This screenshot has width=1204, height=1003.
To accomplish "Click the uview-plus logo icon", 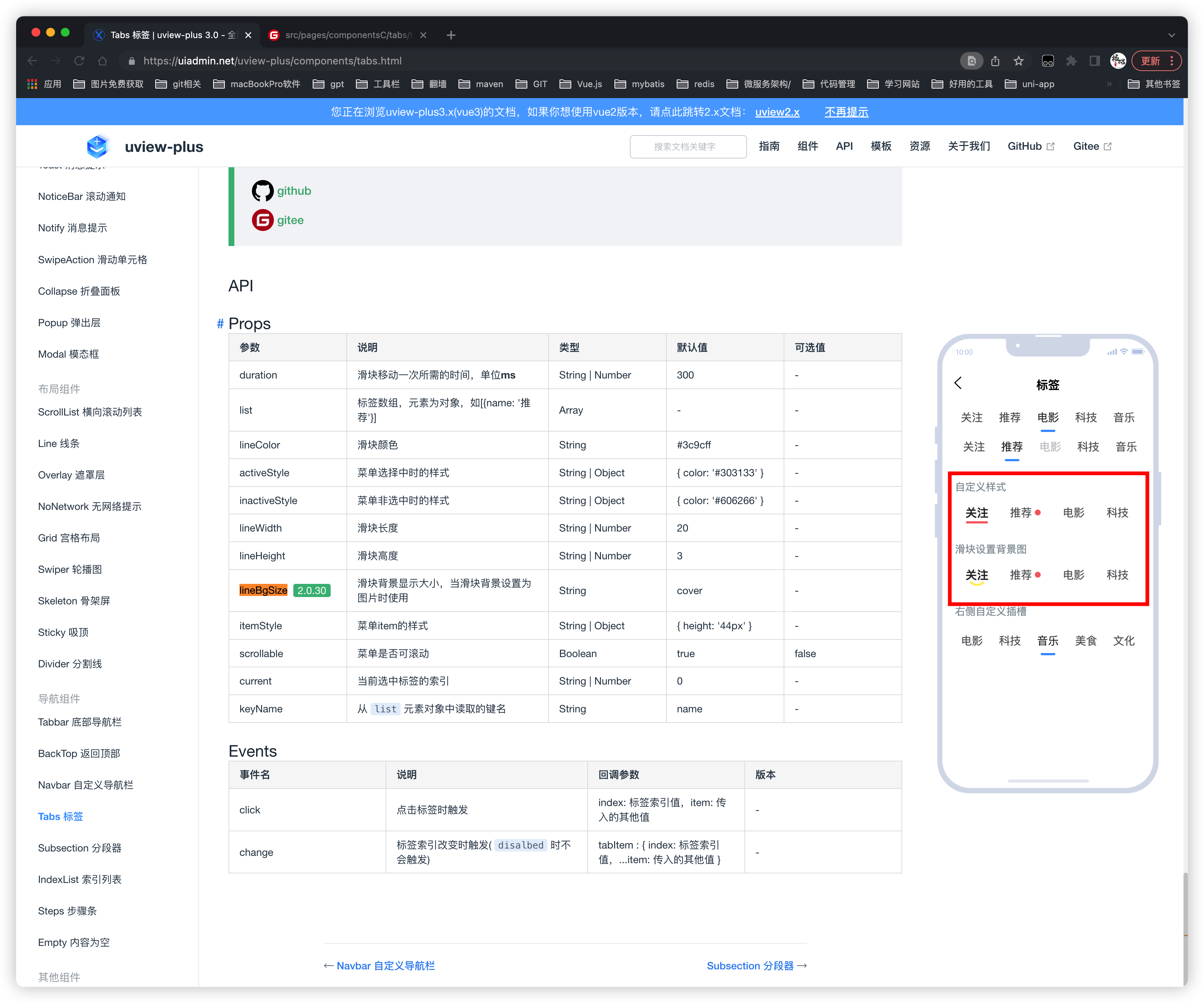I will [x=97, y=147].
